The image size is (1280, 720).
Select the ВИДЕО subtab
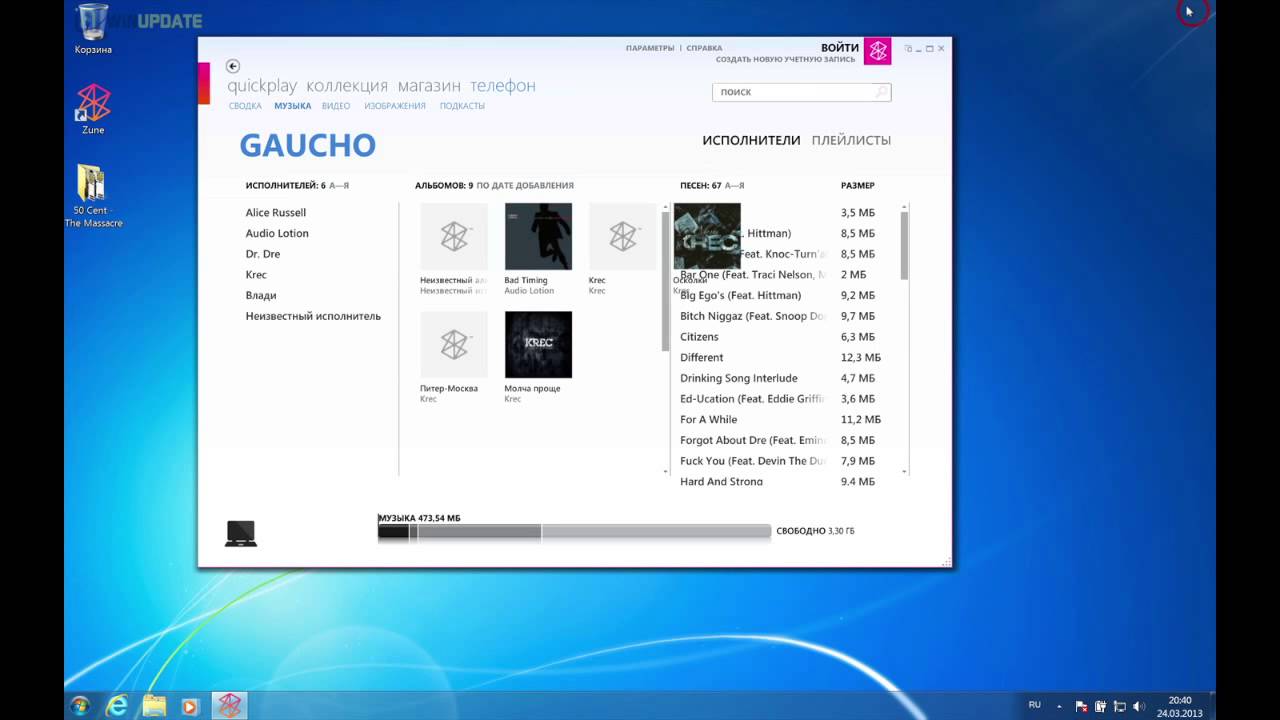click(336, 106)
